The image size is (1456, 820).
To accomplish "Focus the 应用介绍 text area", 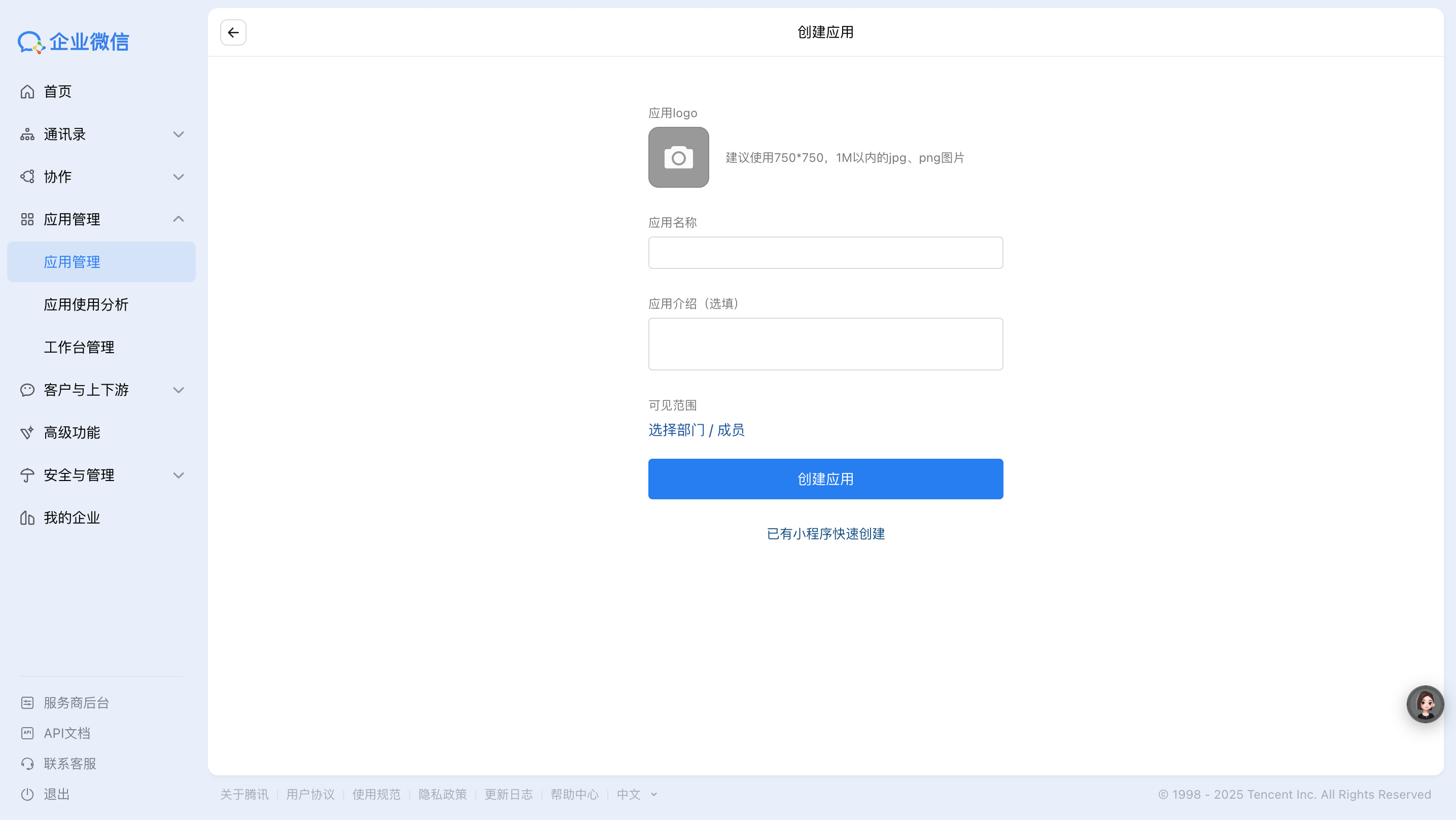I will coord(825,344).
